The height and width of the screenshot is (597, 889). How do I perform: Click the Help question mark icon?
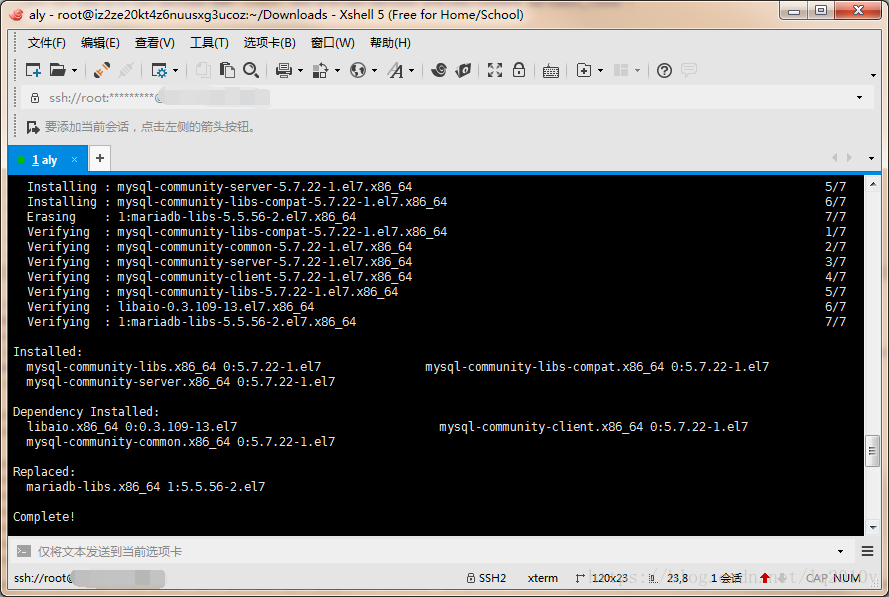click(664, 70)
